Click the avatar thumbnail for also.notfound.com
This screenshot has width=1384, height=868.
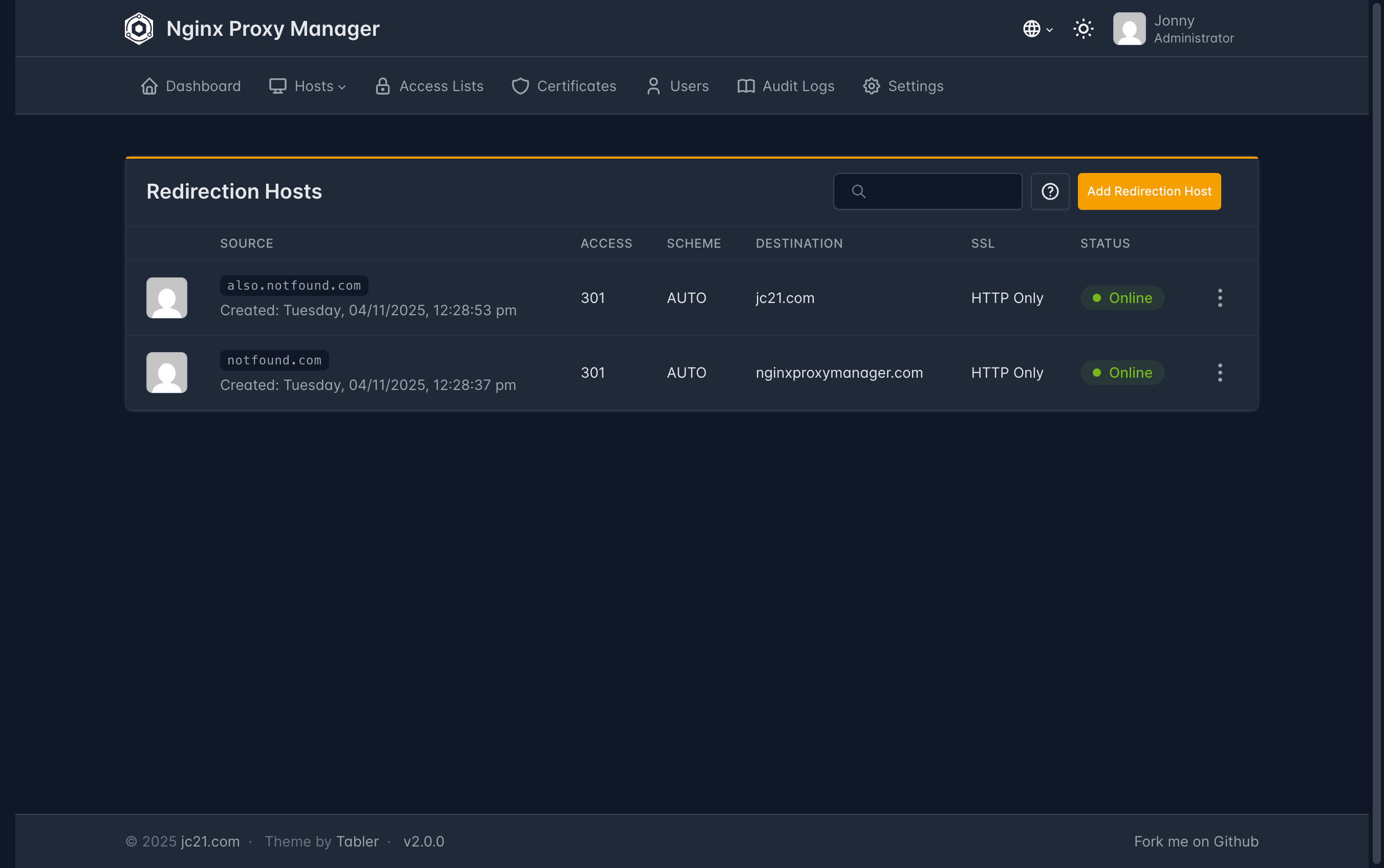(166, 298)
